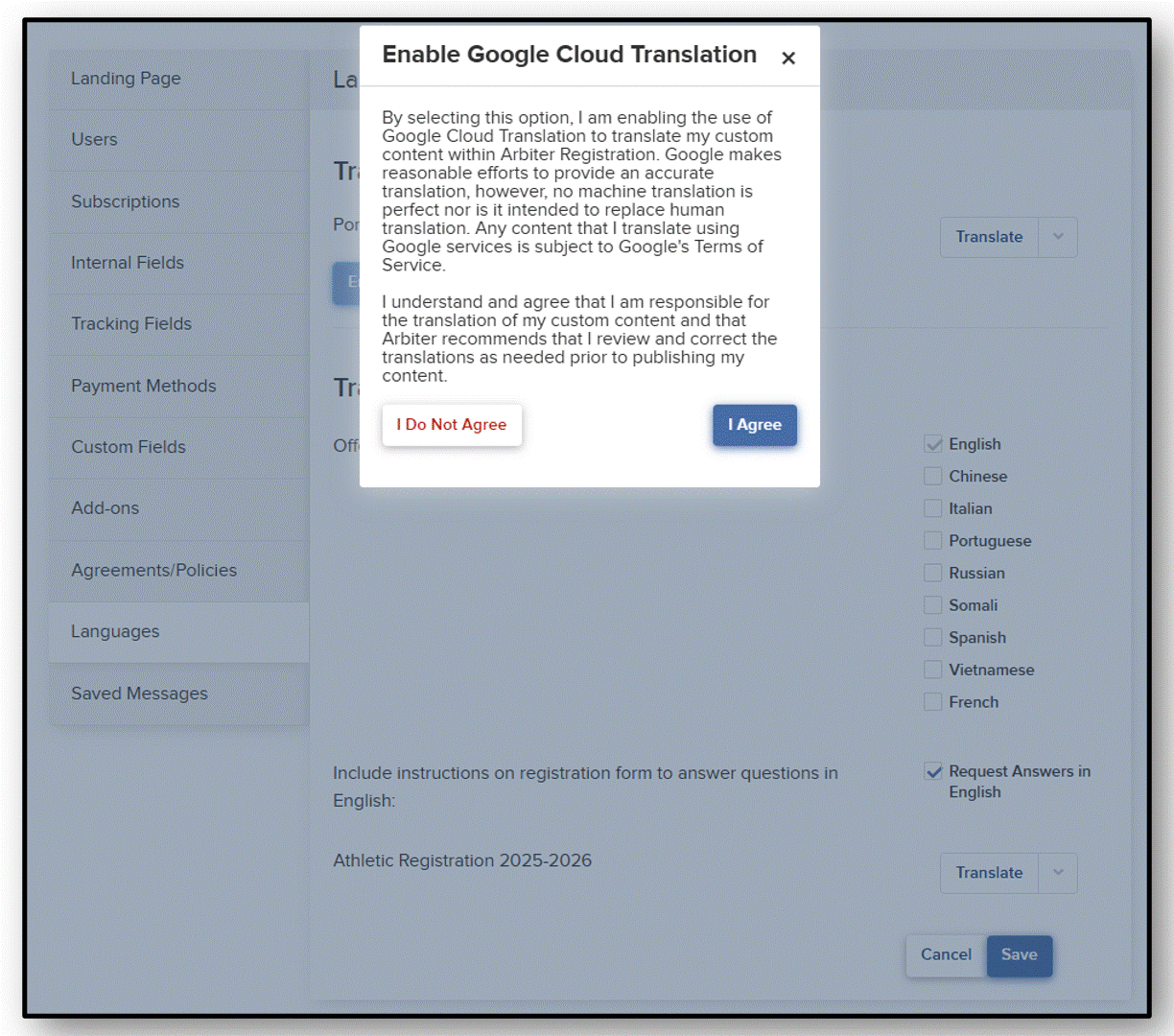The width and height of the screenshot is (1174, 1036).
Task: Open Tracking Fields in the sidebar
Action: [178, 324]
